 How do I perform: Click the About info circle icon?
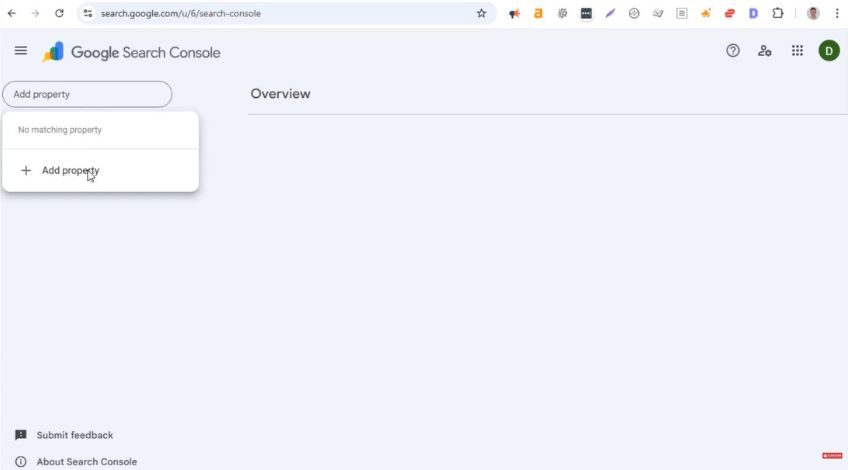(x=21, y=461)
